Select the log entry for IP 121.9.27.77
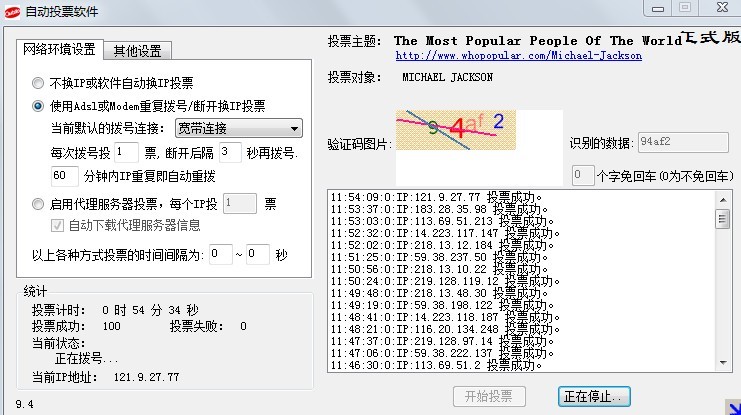 pyautogui.click(x=438, y=196)
